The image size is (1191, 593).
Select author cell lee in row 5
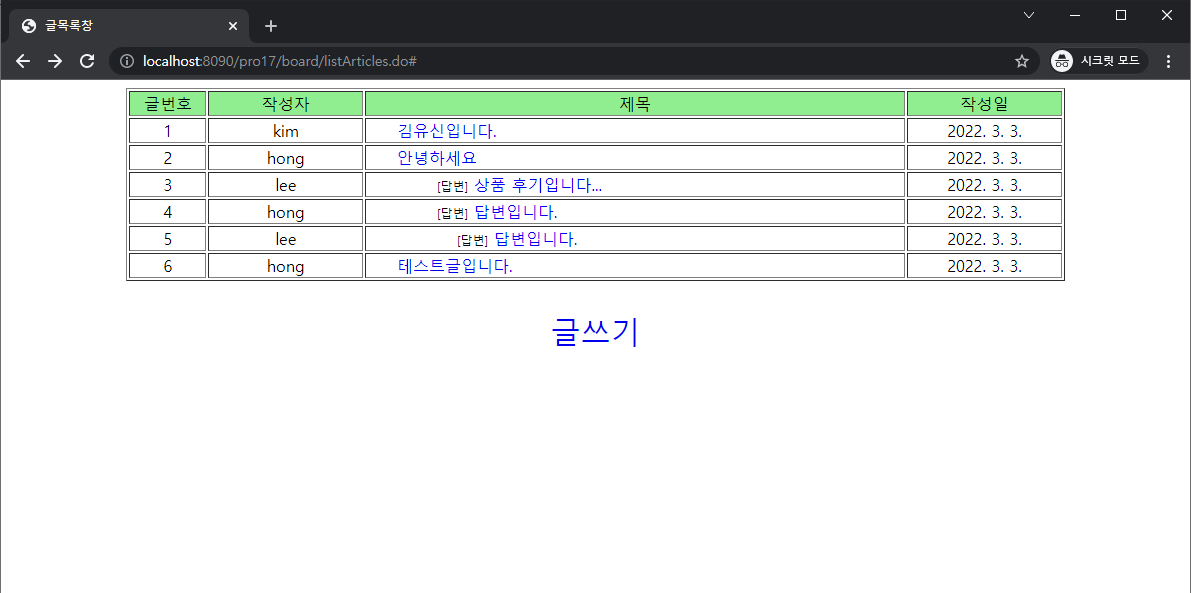pos(286,240)
